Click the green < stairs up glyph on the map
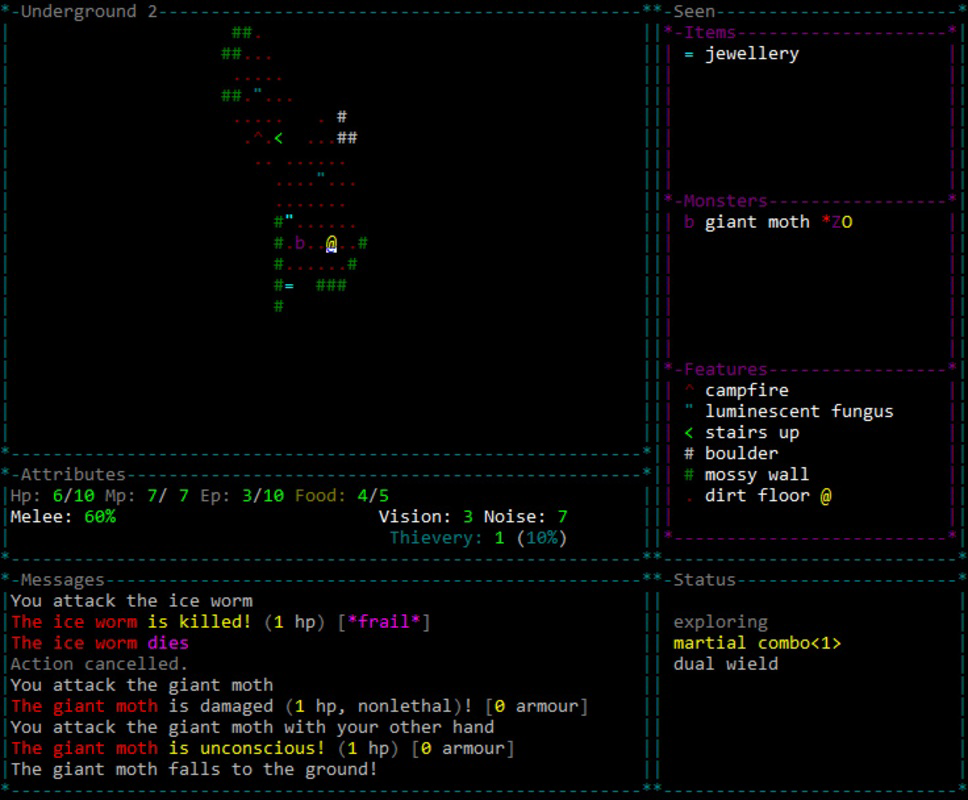 tap(278, 138)
